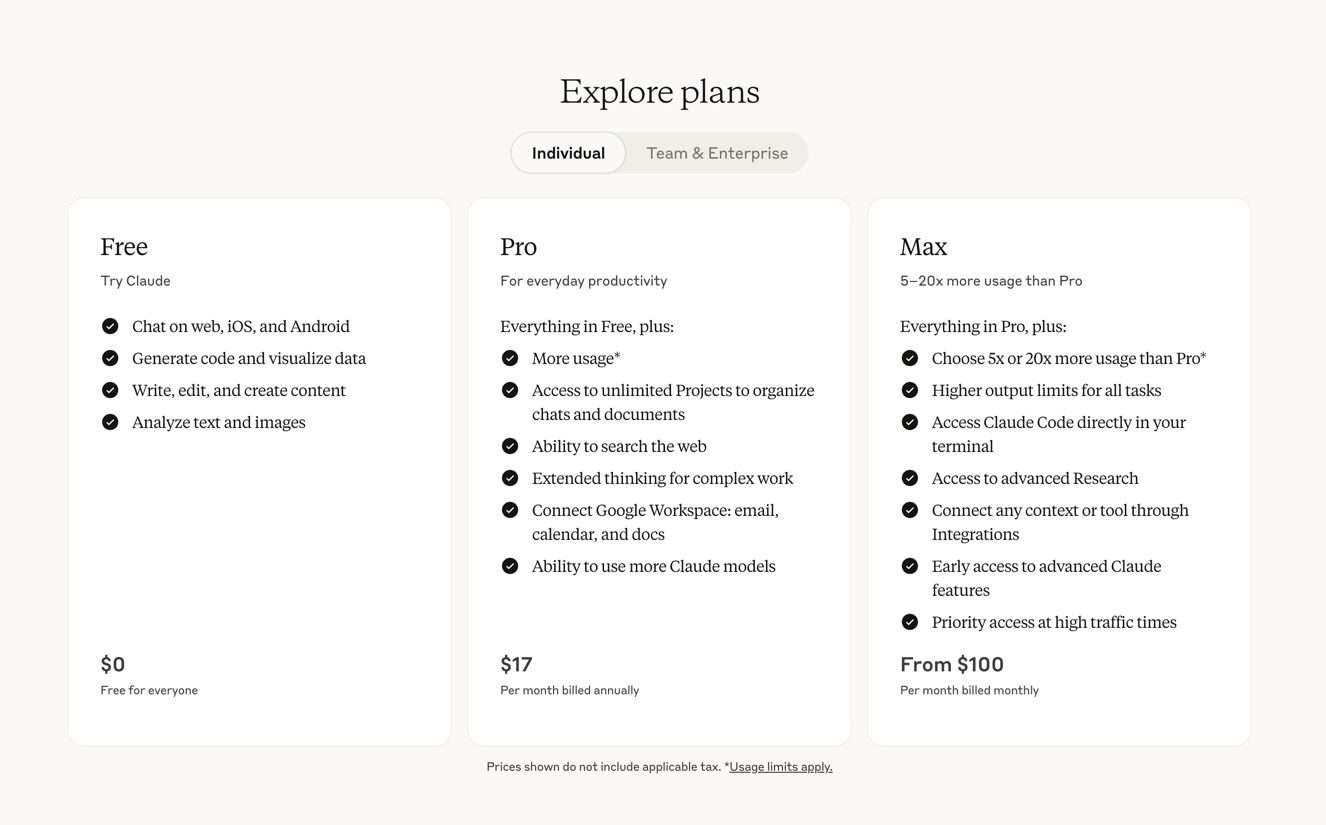1326x825 pixels.
Task: Click the Max plan heading
Action: click(923, 247)
